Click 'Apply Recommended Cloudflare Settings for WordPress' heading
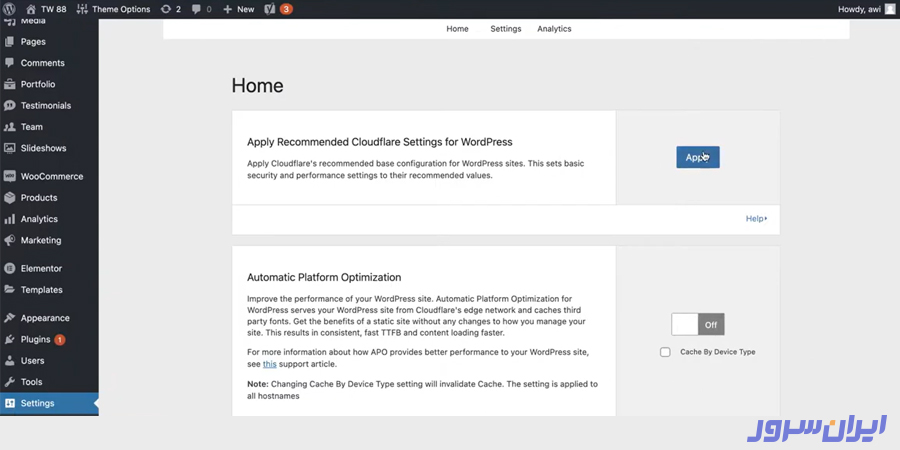Viewport: 900px width, 450px height. point(380,142)
